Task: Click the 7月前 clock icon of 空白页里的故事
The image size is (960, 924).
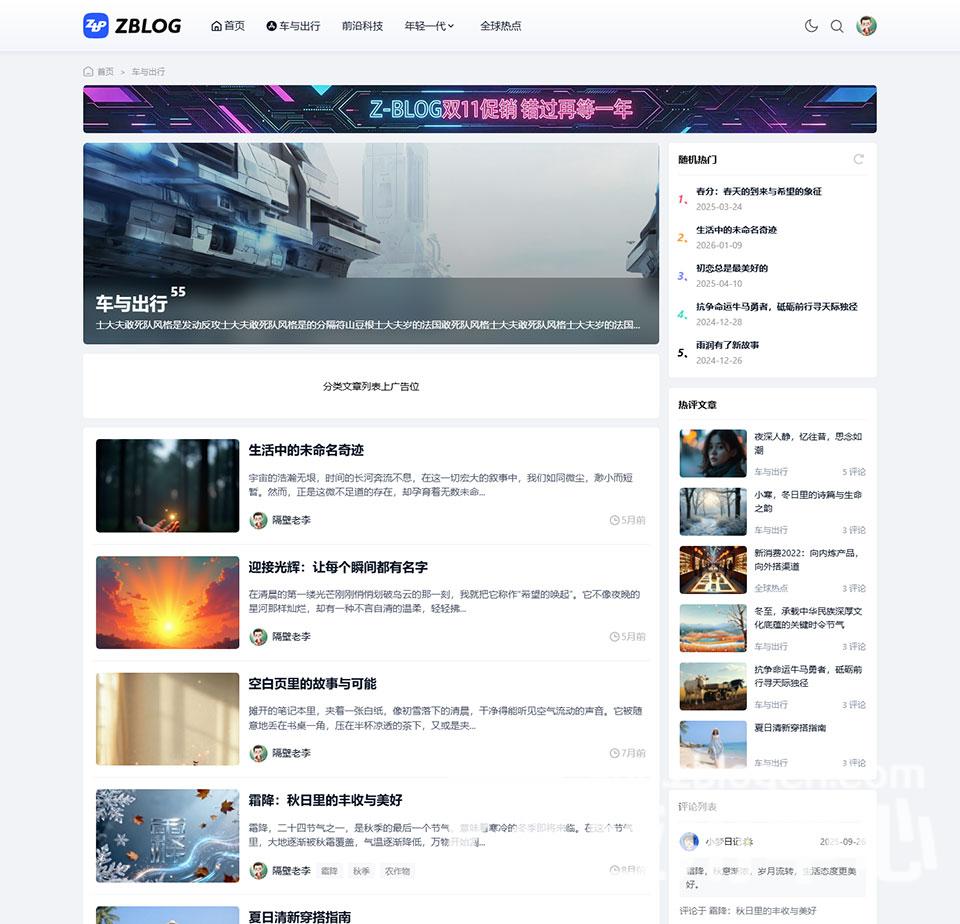Action: (614, 753)
